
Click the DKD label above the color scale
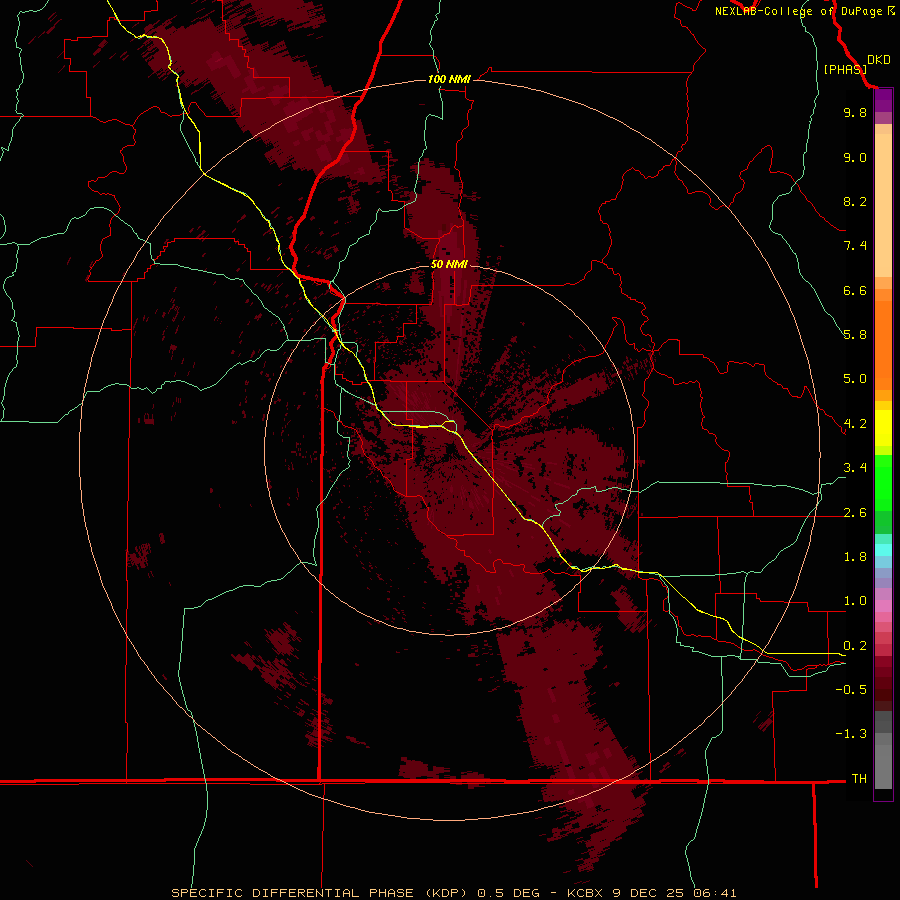pos(879,60)
